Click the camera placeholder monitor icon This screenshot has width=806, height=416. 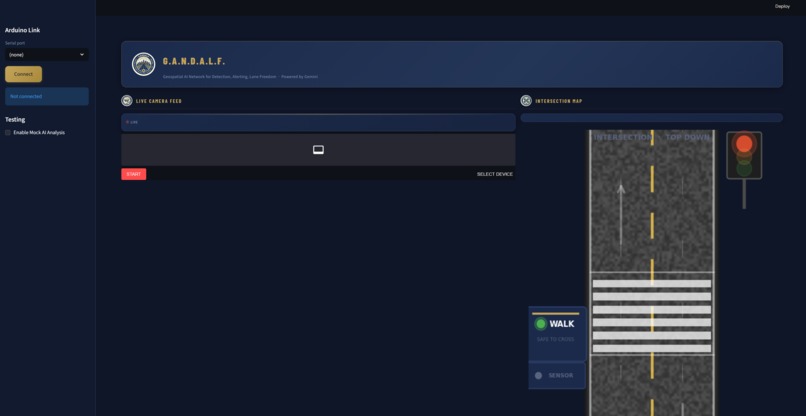(x=318, y=150)
